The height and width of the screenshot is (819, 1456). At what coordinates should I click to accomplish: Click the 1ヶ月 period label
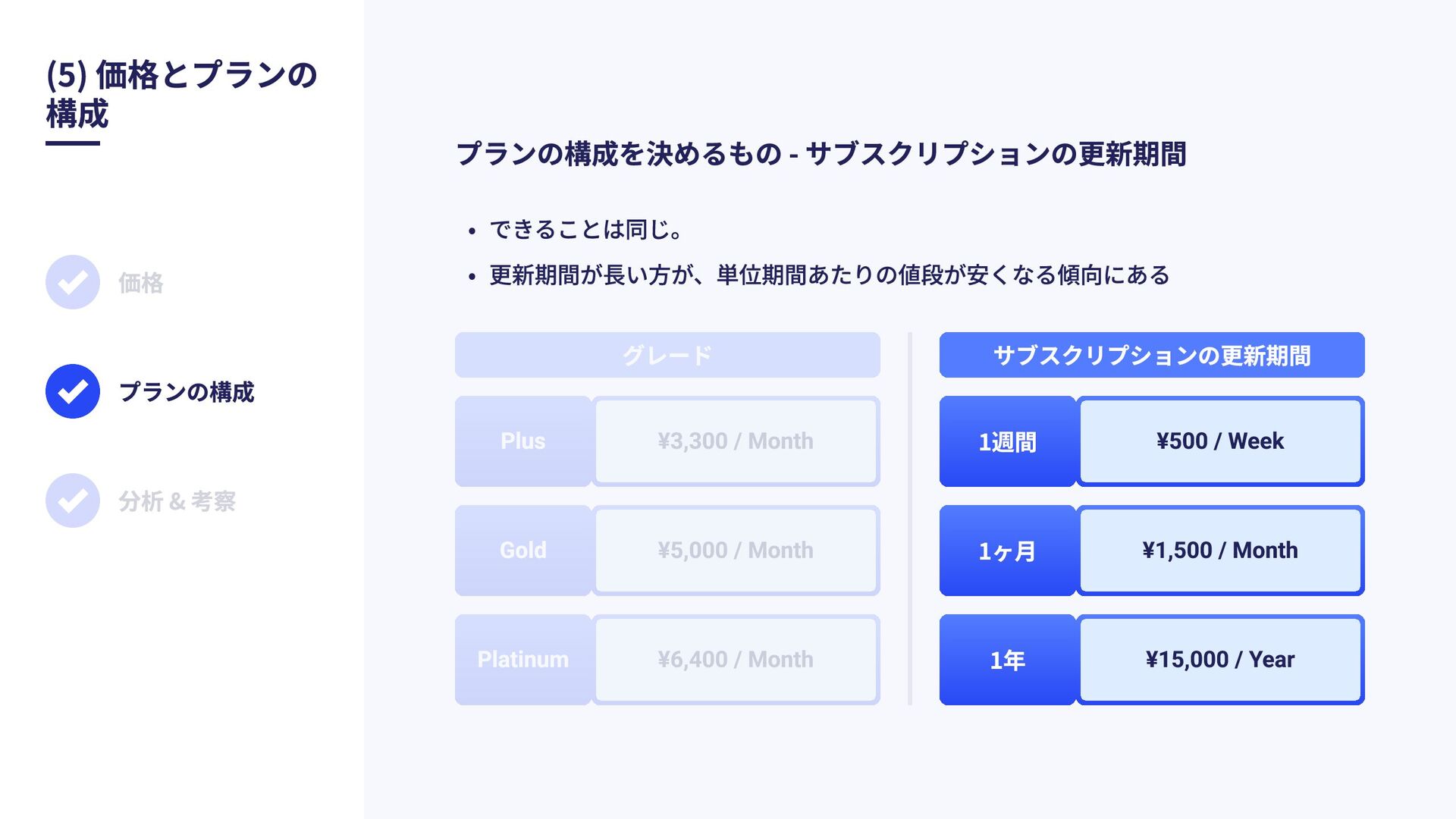click(1008, 551)
